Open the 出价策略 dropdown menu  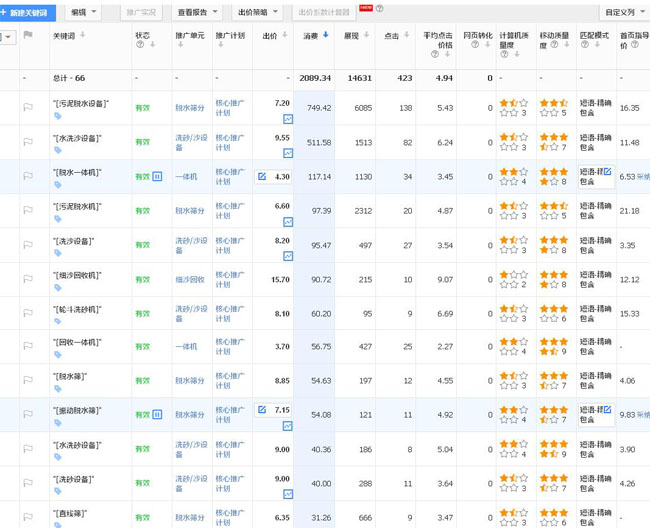(x=257, y=12)
